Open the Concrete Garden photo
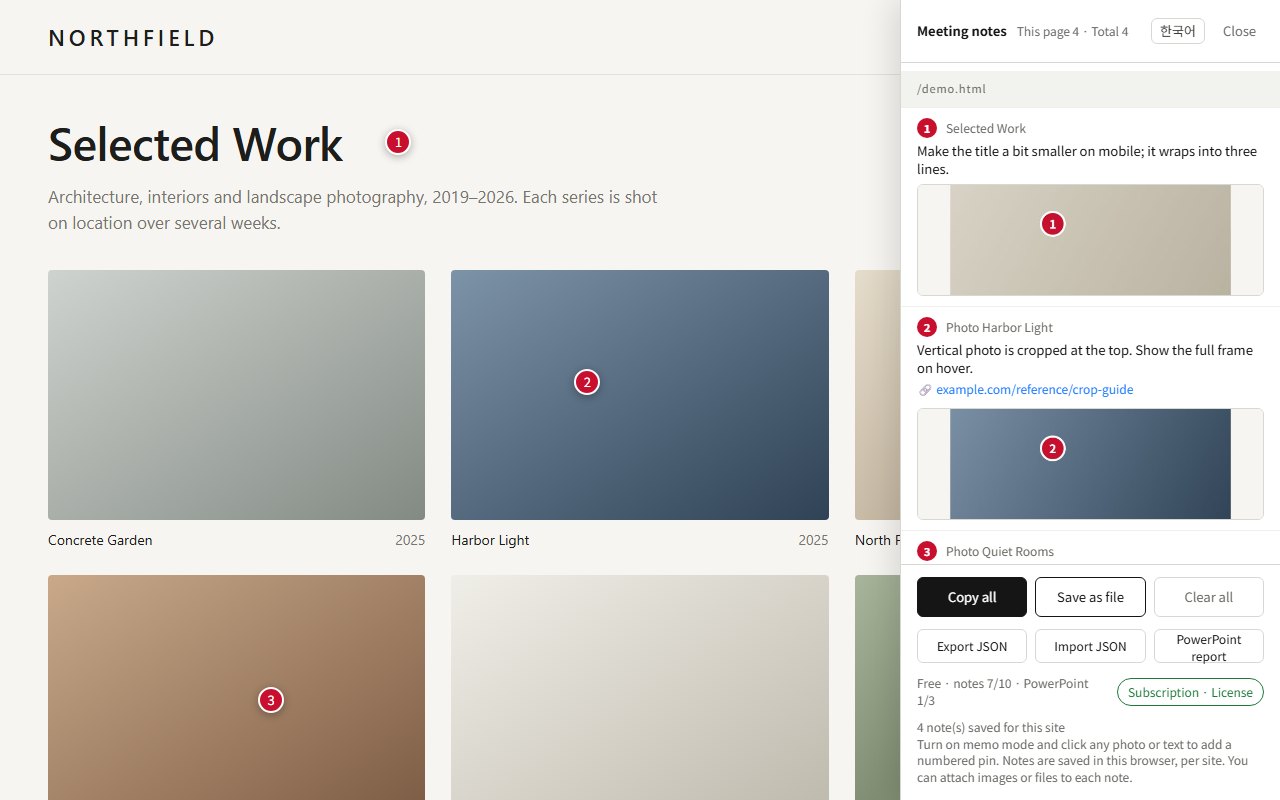Screen dimensions: 1280x800 click(x=236, y=395)
